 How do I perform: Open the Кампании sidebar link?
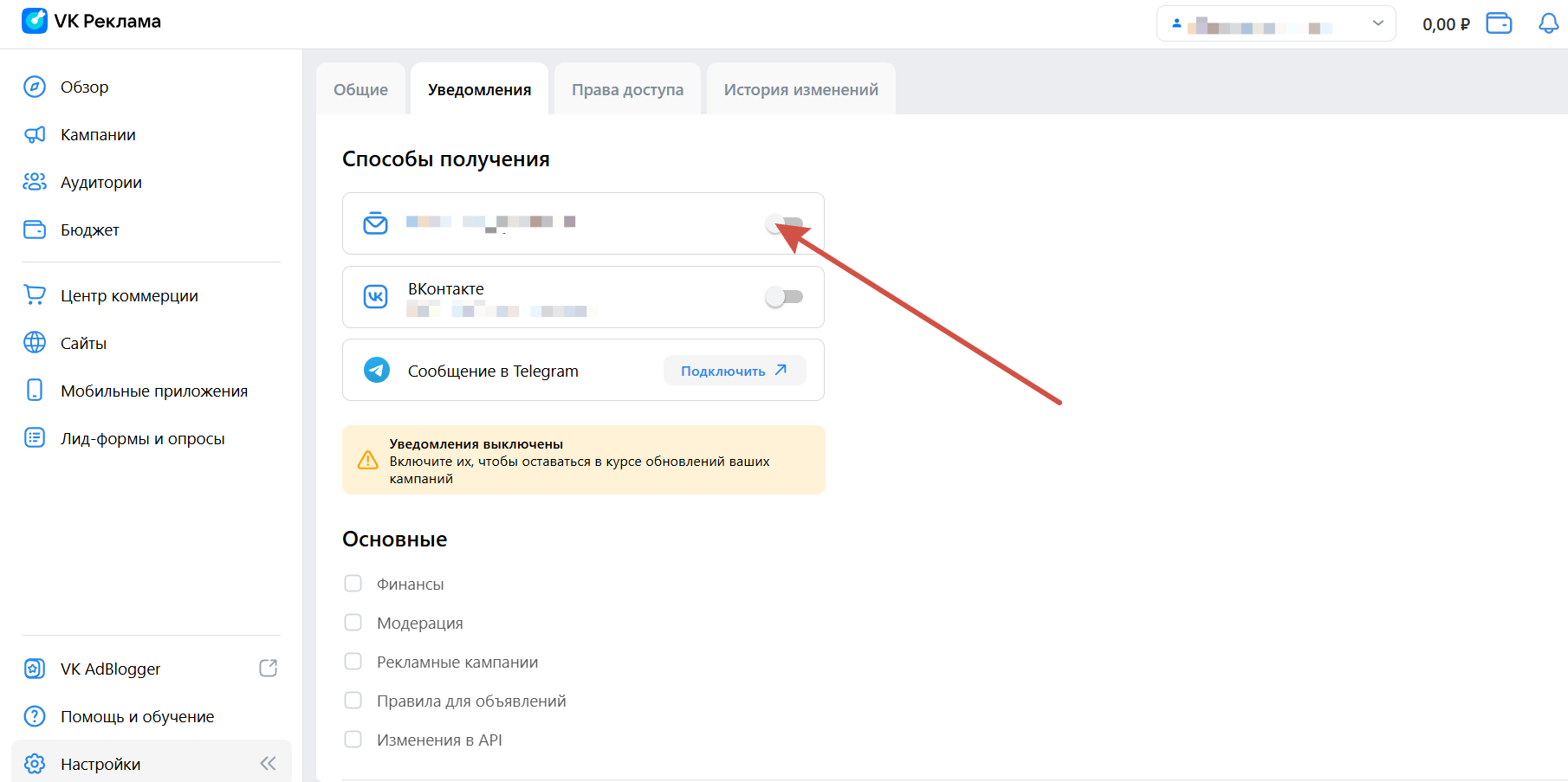coord(98,134)
